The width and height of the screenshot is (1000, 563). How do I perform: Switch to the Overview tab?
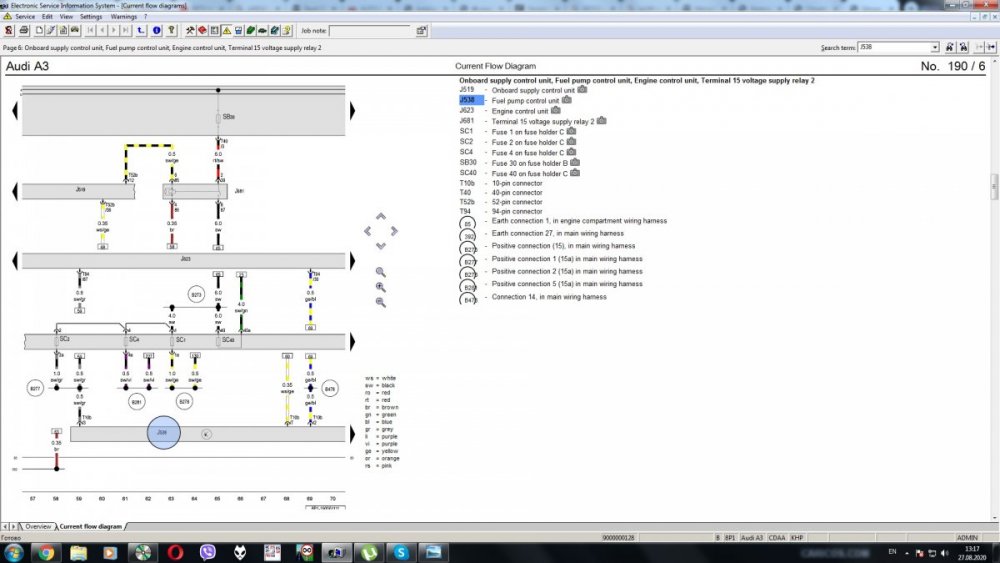click(x=38, y=527)
